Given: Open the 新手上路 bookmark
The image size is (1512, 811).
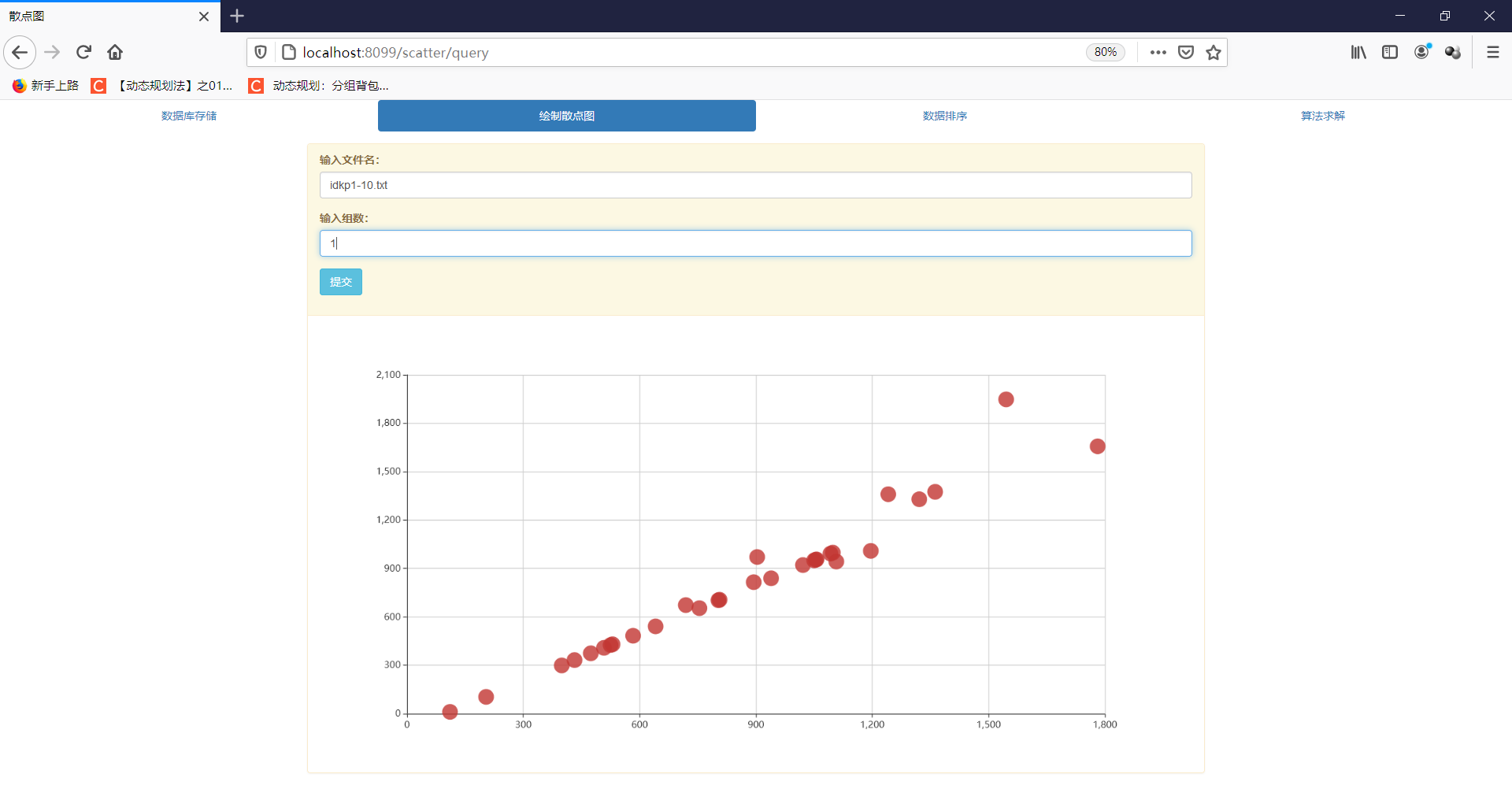Looking at the screenshot, I should coord(46,86).
